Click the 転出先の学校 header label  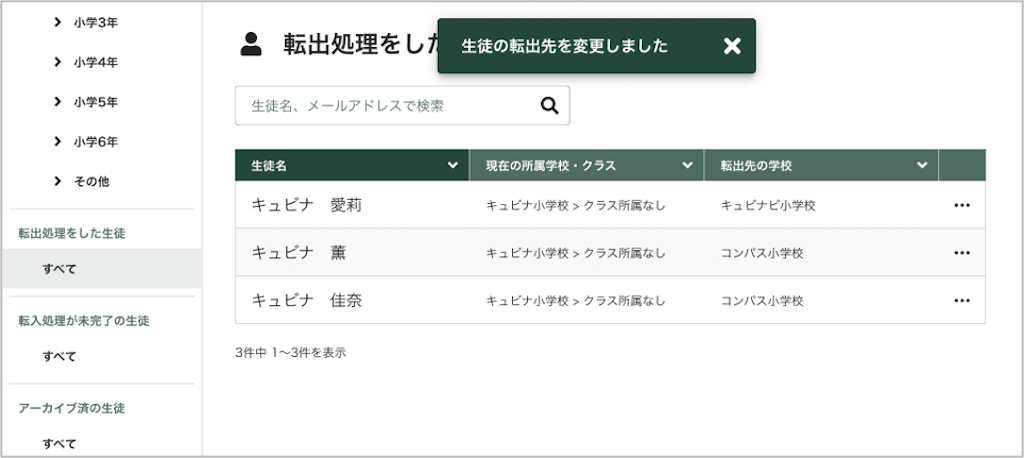pos(756,166)
